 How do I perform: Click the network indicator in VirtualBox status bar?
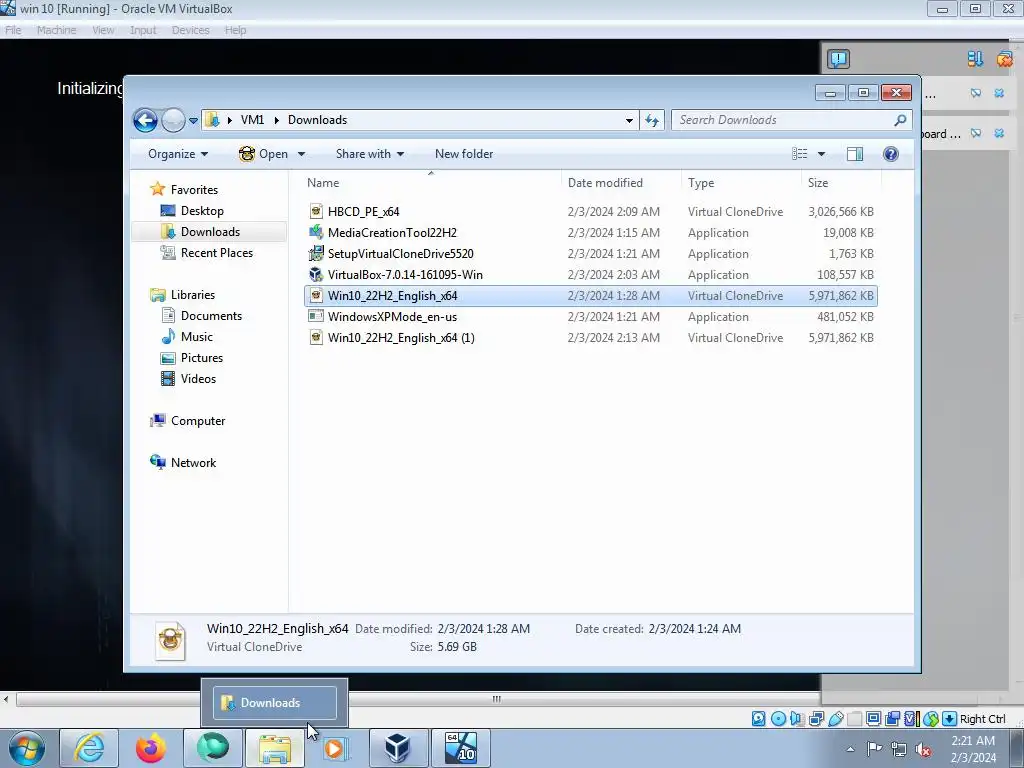(x=816, y=719)
